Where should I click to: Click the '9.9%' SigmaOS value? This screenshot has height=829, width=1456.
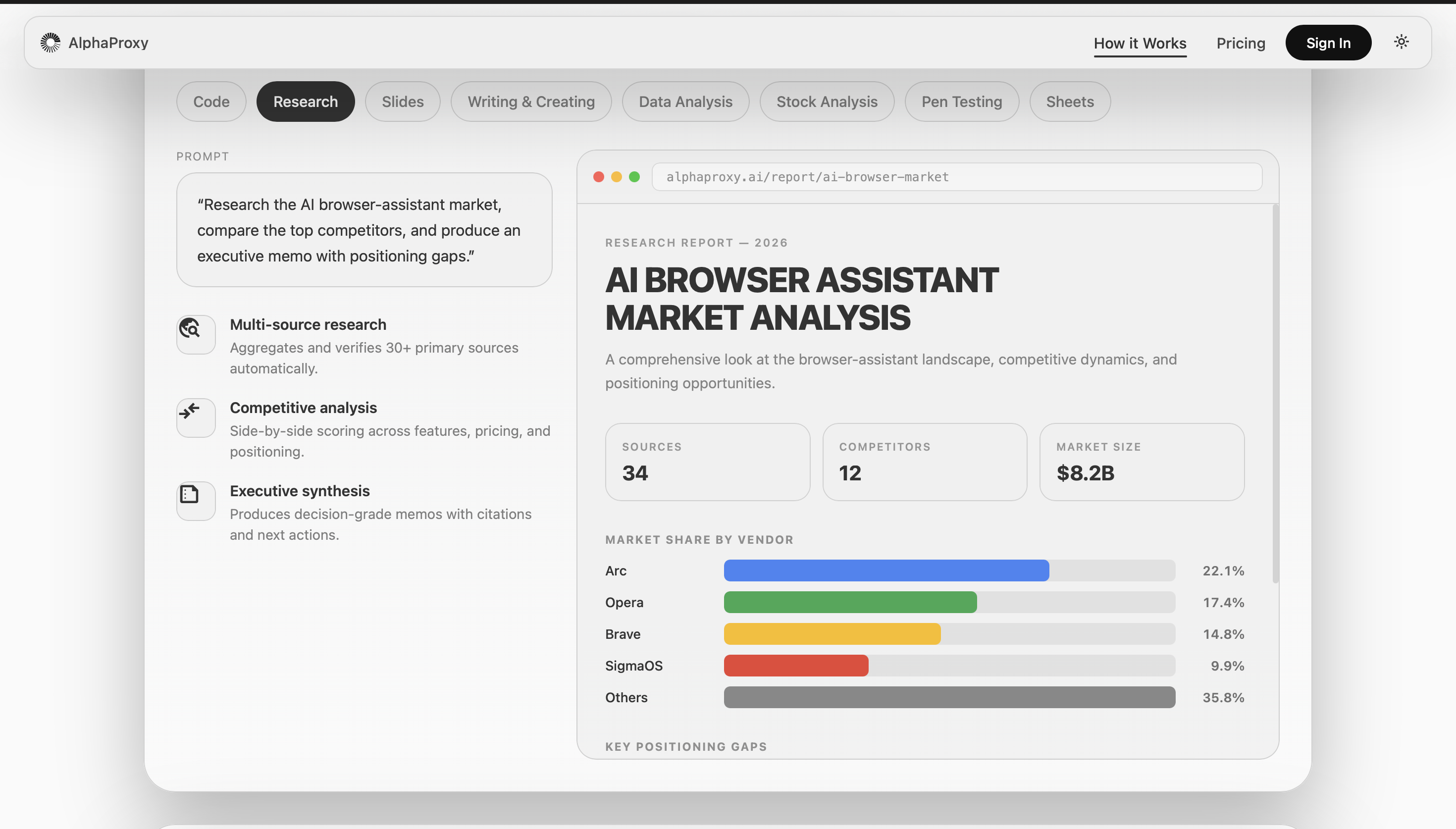[1227, 666]
